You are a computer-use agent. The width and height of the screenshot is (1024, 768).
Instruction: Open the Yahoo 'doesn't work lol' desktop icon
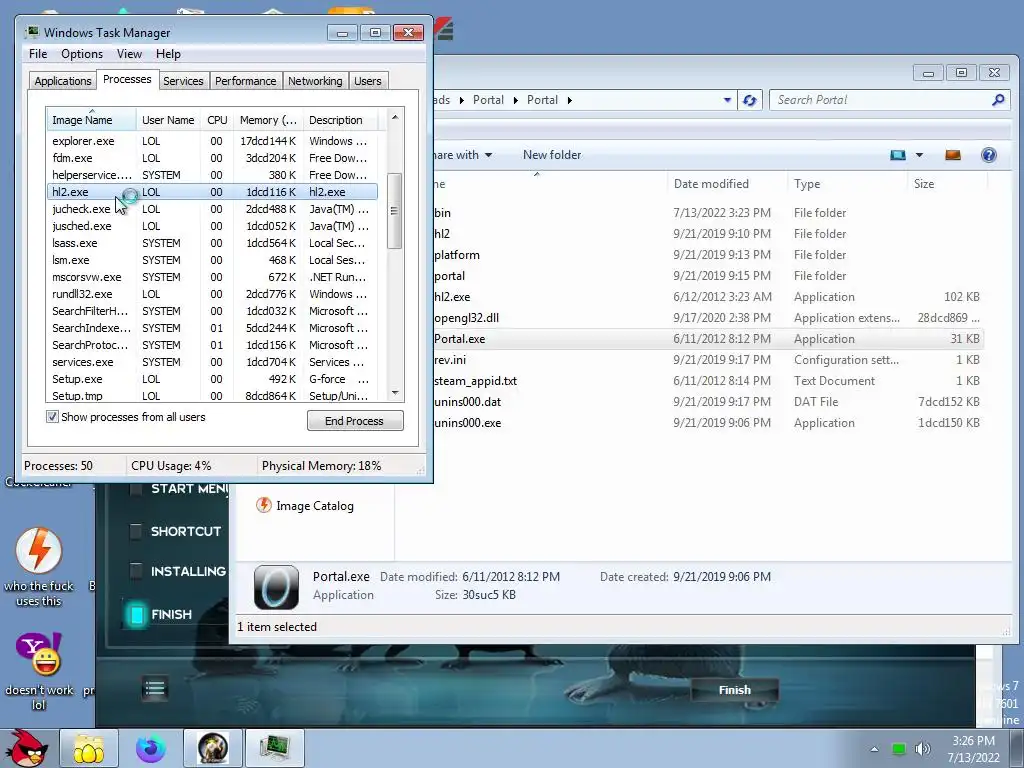pos(39,671)
